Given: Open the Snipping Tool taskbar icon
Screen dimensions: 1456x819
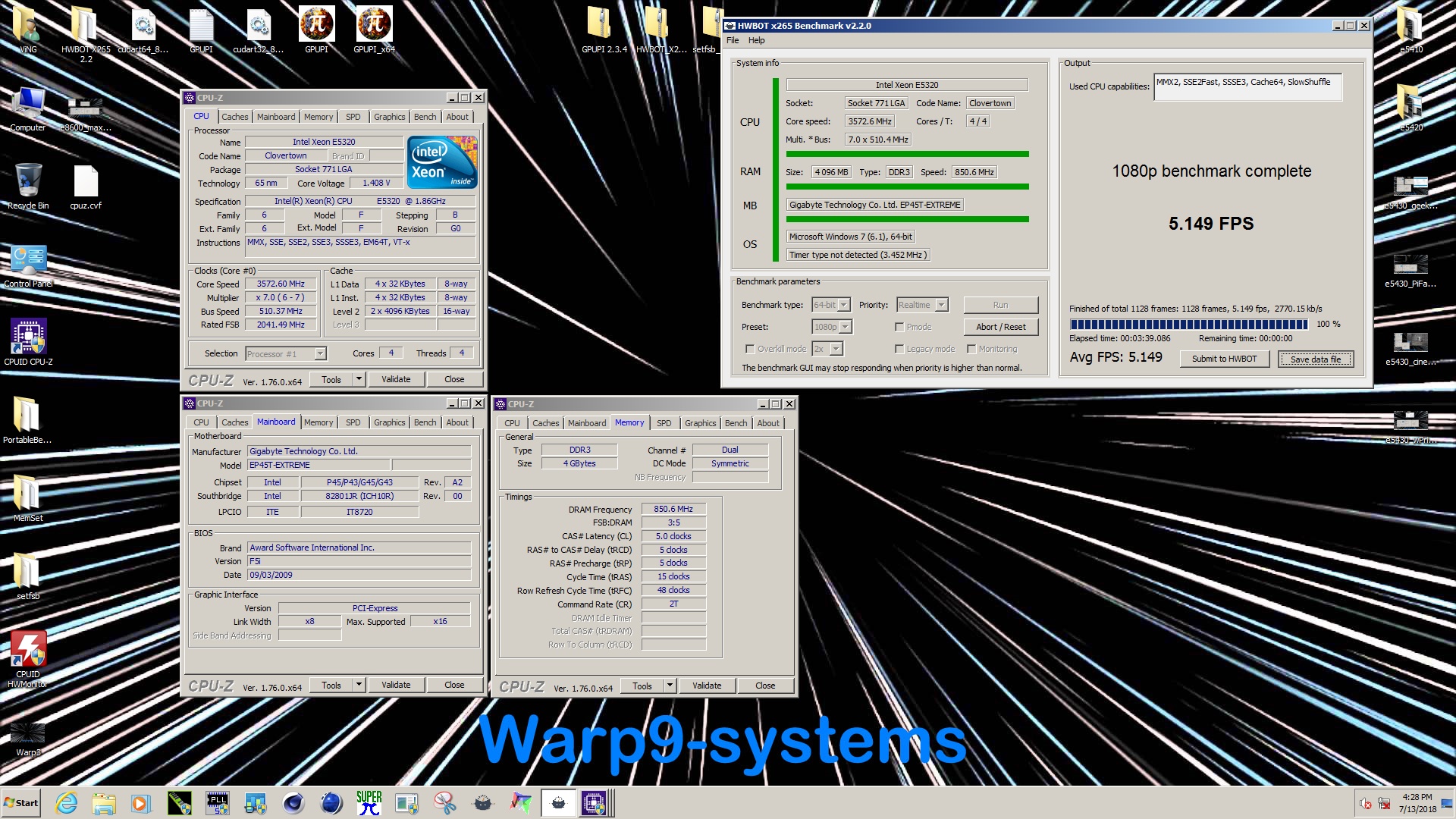Looking at the screenshot, I should [445, 803].
